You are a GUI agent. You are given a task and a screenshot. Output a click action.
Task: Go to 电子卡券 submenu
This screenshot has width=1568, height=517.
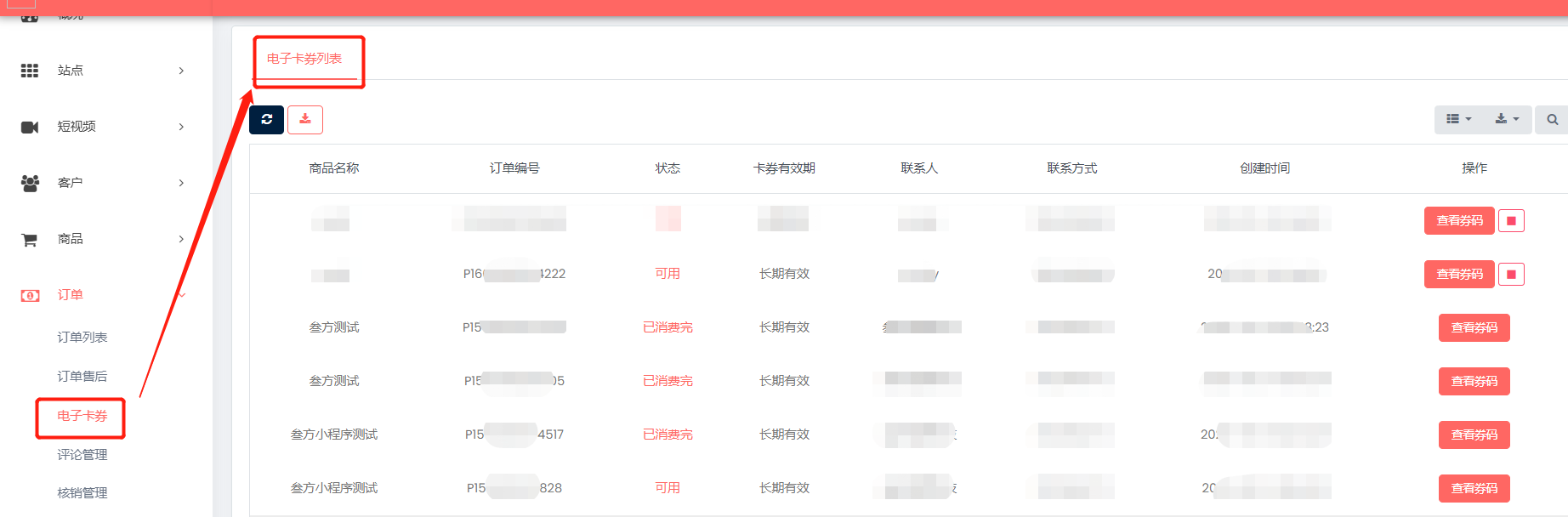click(82, 416)
